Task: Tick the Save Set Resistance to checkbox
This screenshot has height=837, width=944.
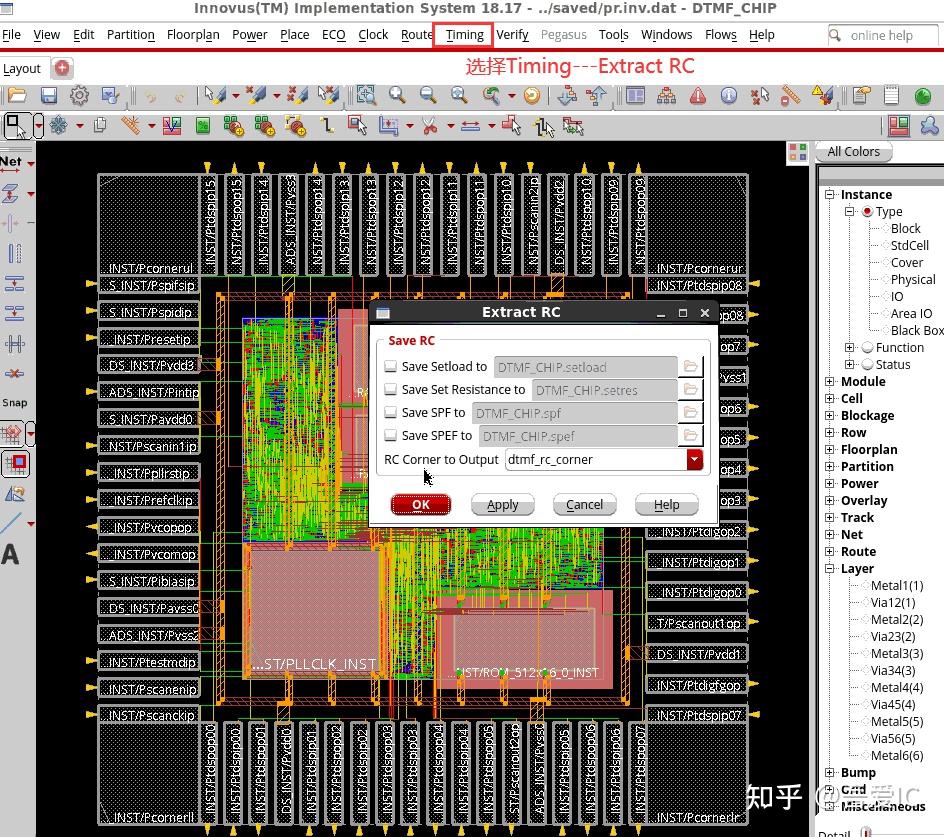Action: pos(391,390)
